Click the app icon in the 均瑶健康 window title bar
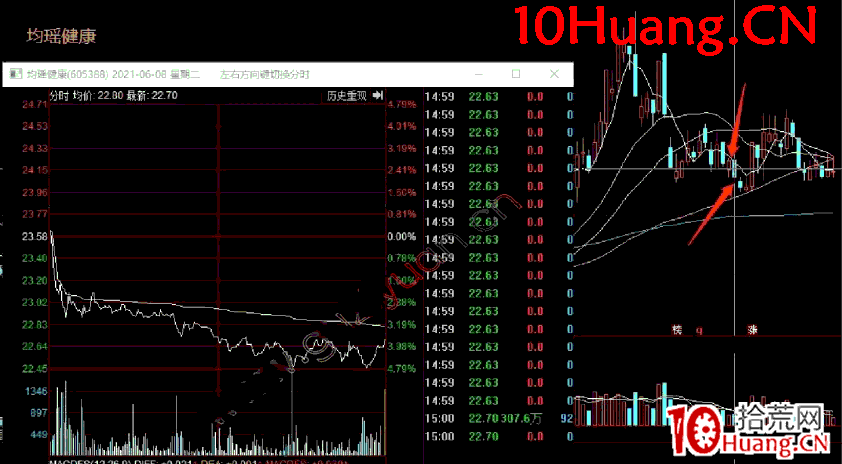The image size is (842, 464). 16,75
